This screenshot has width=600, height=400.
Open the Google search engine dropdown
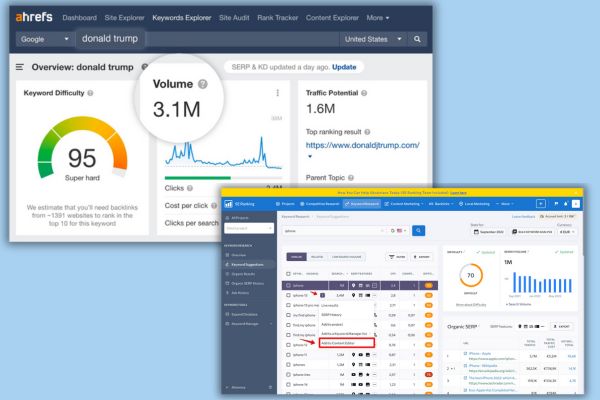click(44, 39)
